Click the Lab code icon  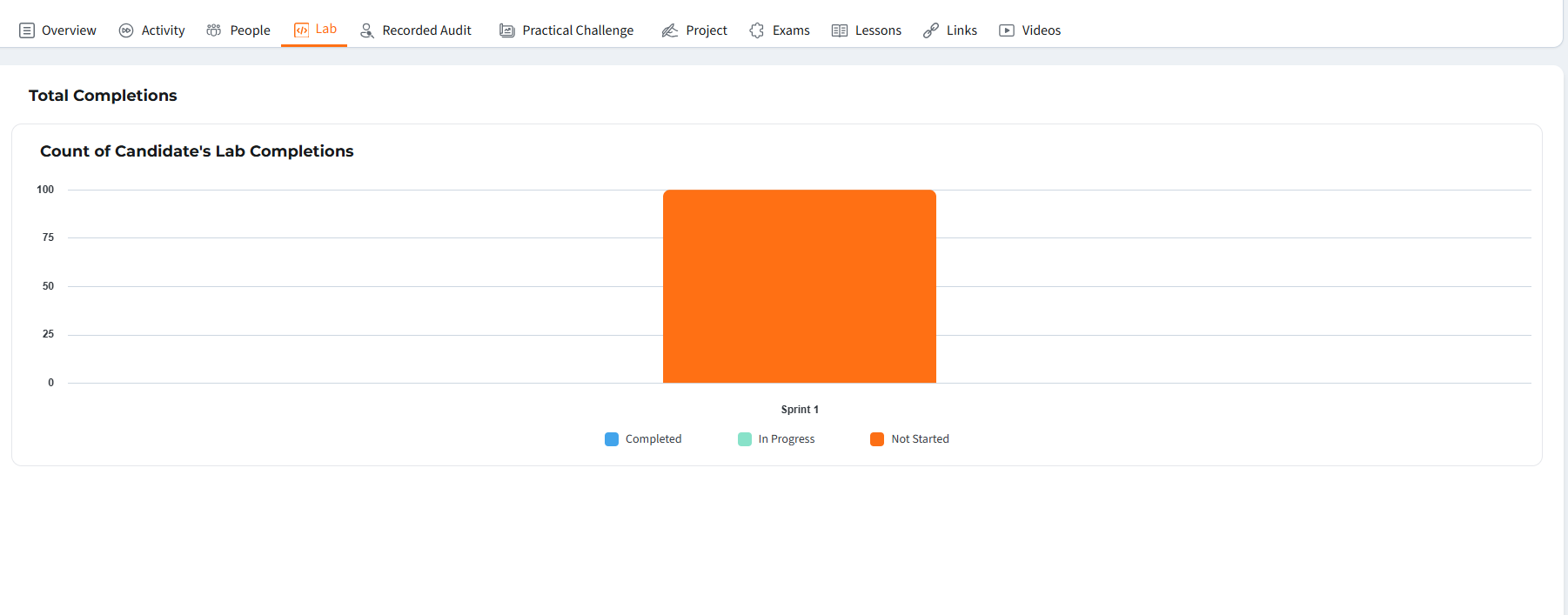click(302, 30)
